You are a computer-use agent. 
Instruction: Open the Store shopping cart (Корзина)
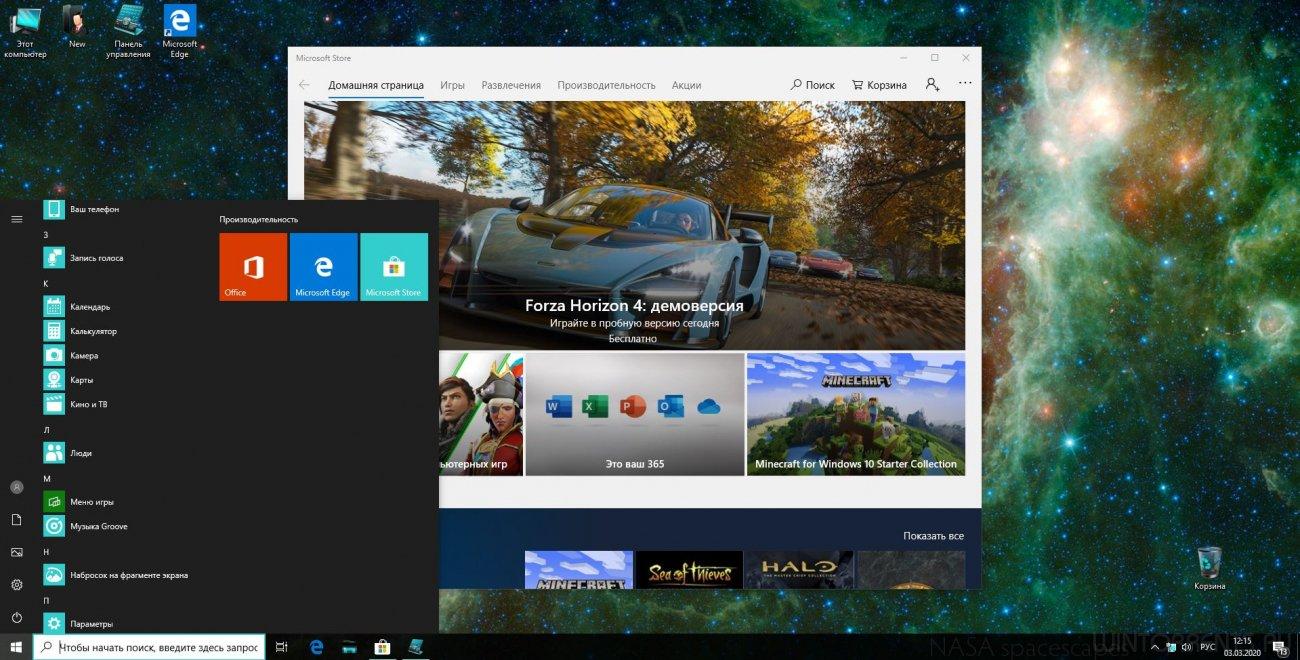[879, 85]
